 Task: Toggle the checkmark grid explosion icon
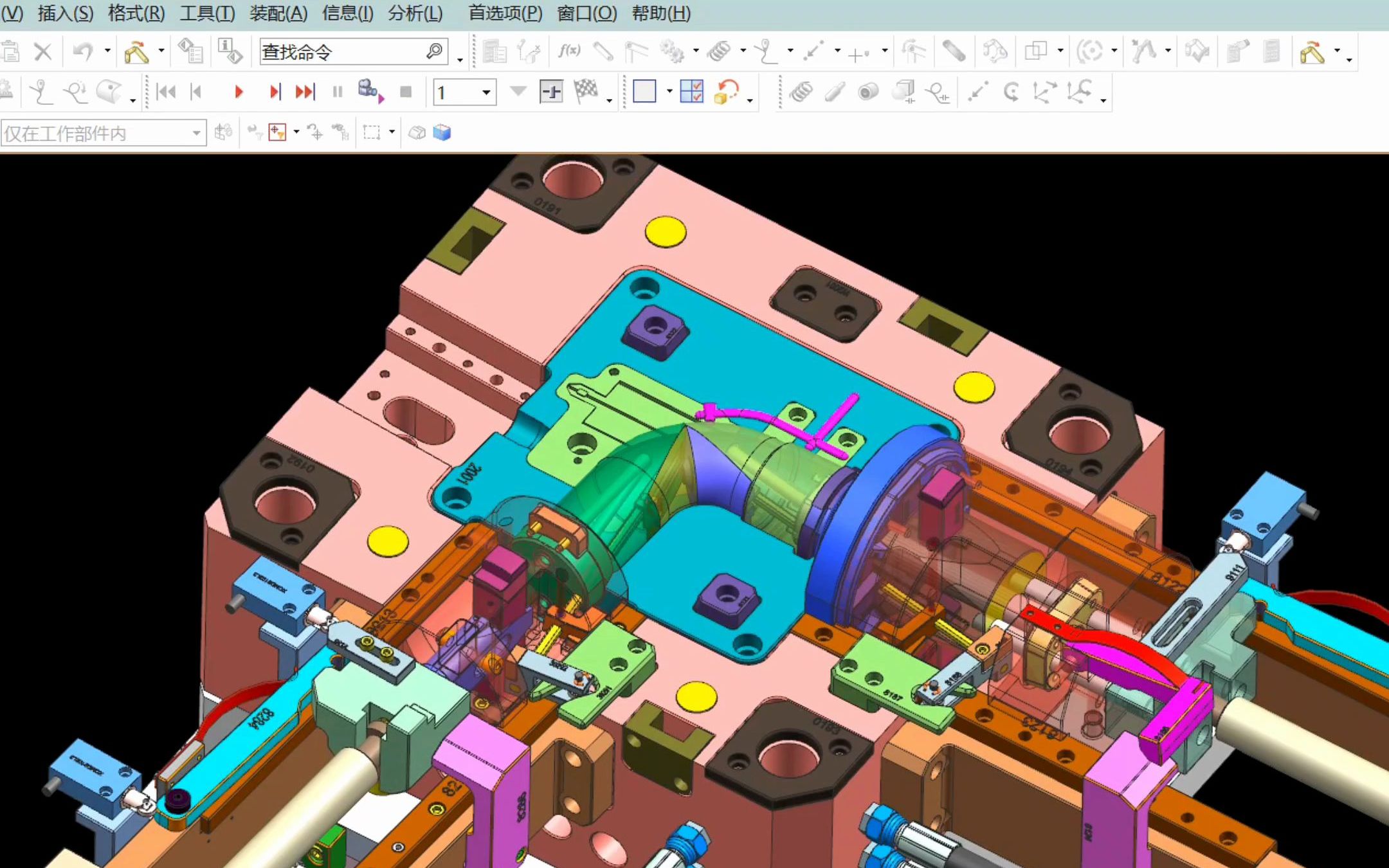(691, 91)
